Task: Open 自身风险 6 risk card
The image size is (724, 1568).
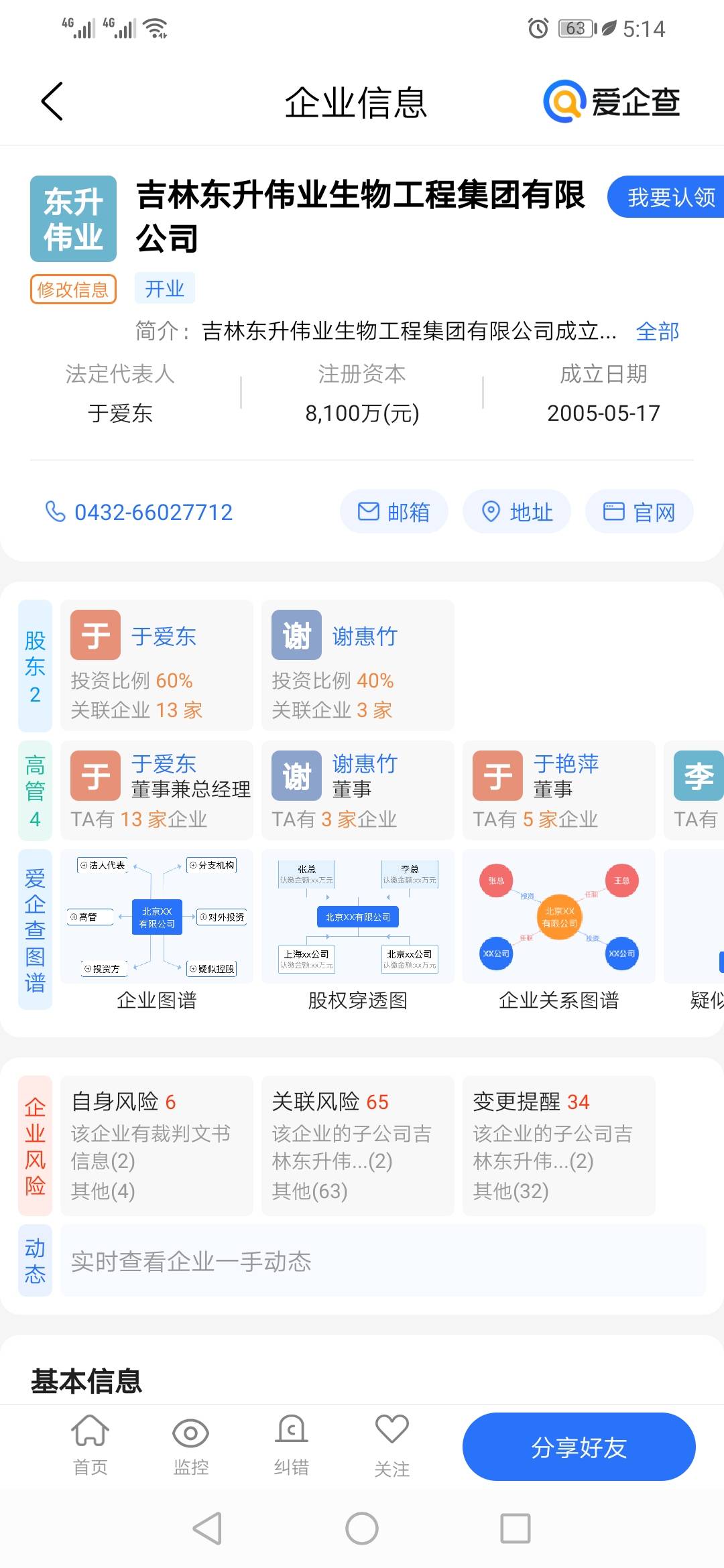Action: click(x=157, y=1146)
